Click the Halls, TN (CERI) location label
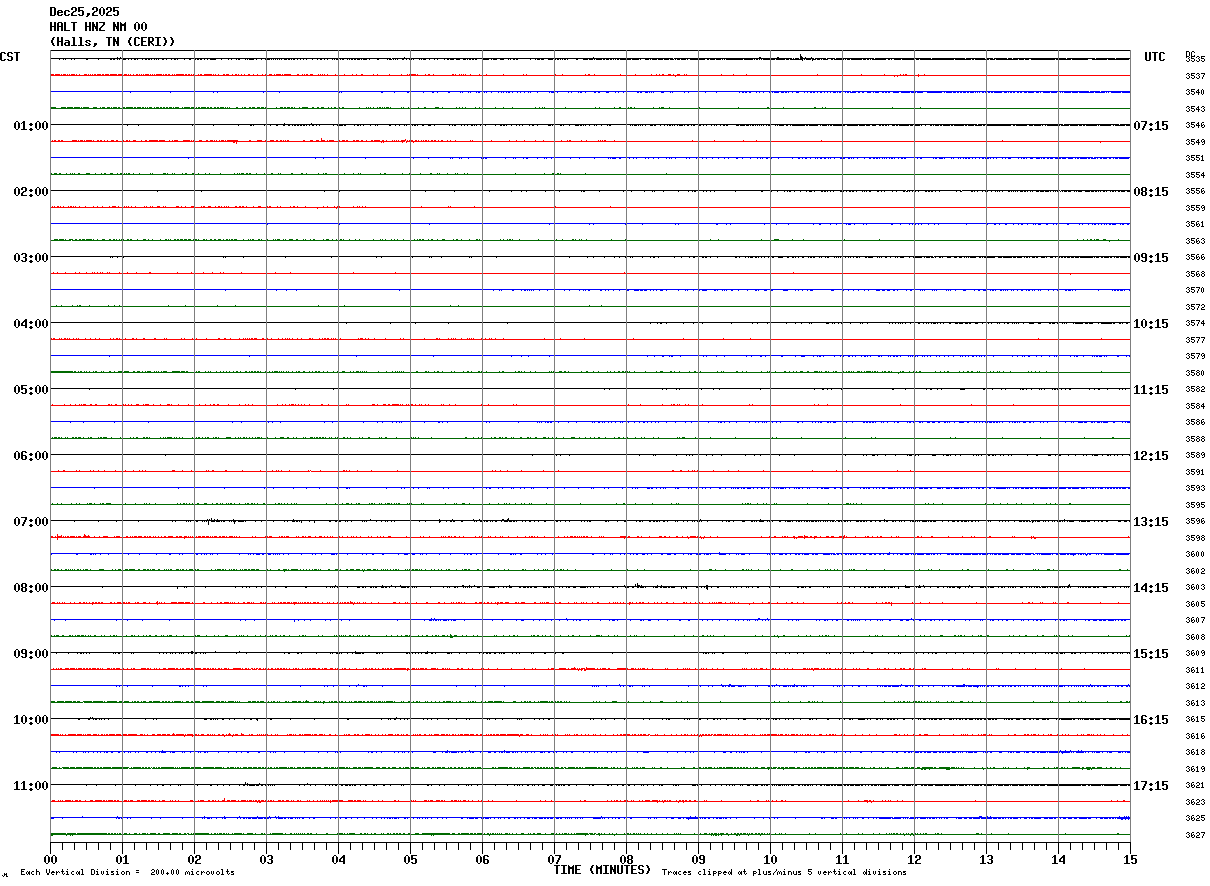 (x=112, y=42)
